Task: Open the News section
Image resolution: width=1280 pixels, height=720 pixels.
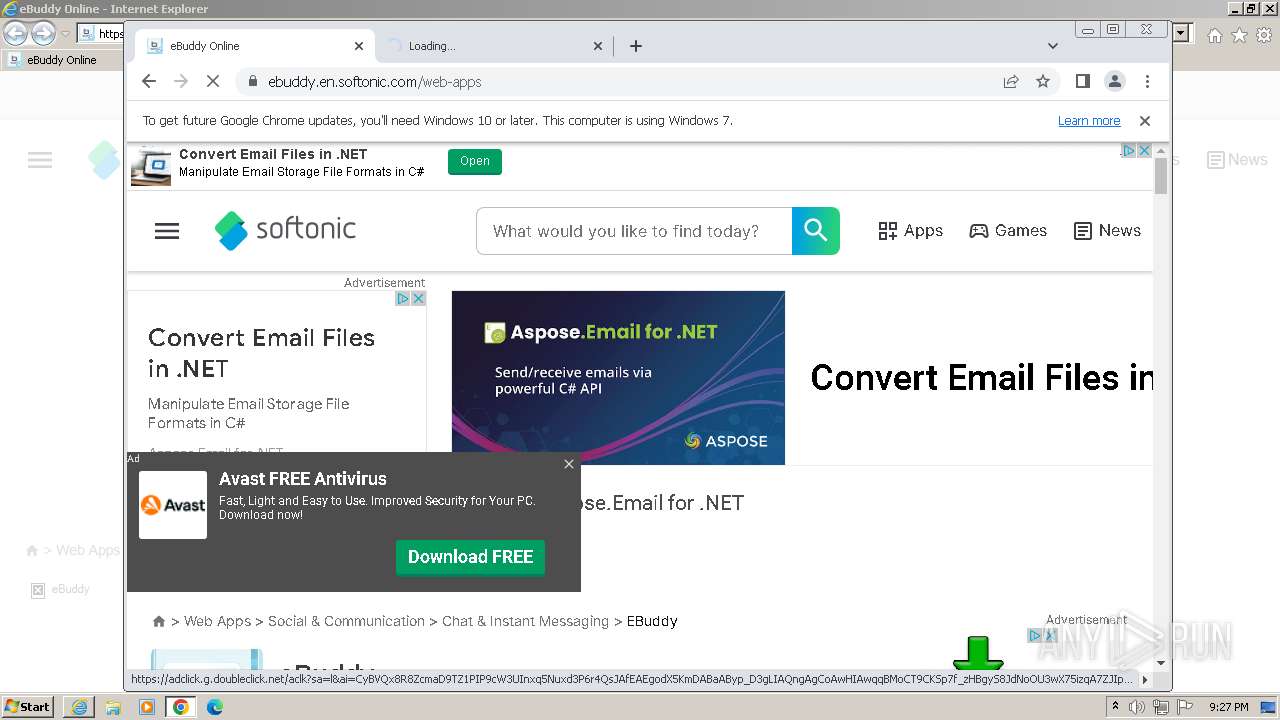Action: pyautogui.click(x=1107, y=231)
